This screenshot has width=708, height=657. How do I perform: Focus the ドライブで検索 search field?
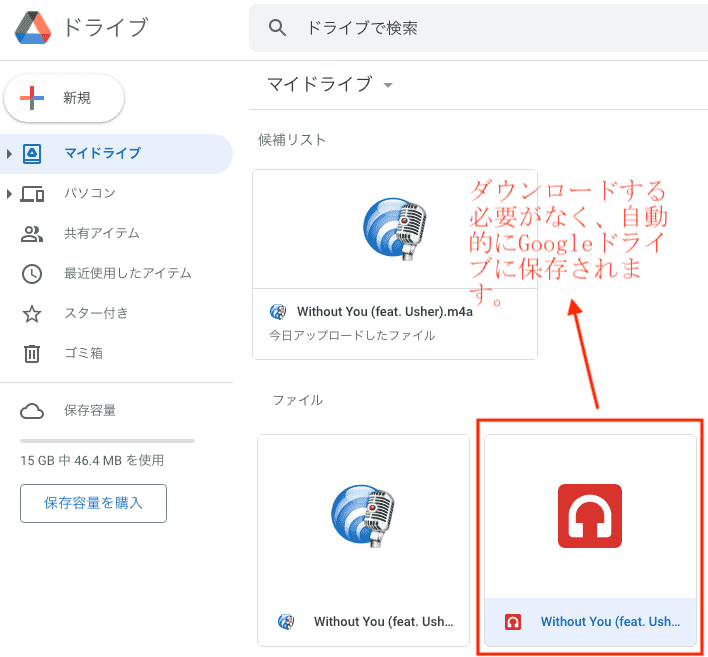(x=479, y=28)
